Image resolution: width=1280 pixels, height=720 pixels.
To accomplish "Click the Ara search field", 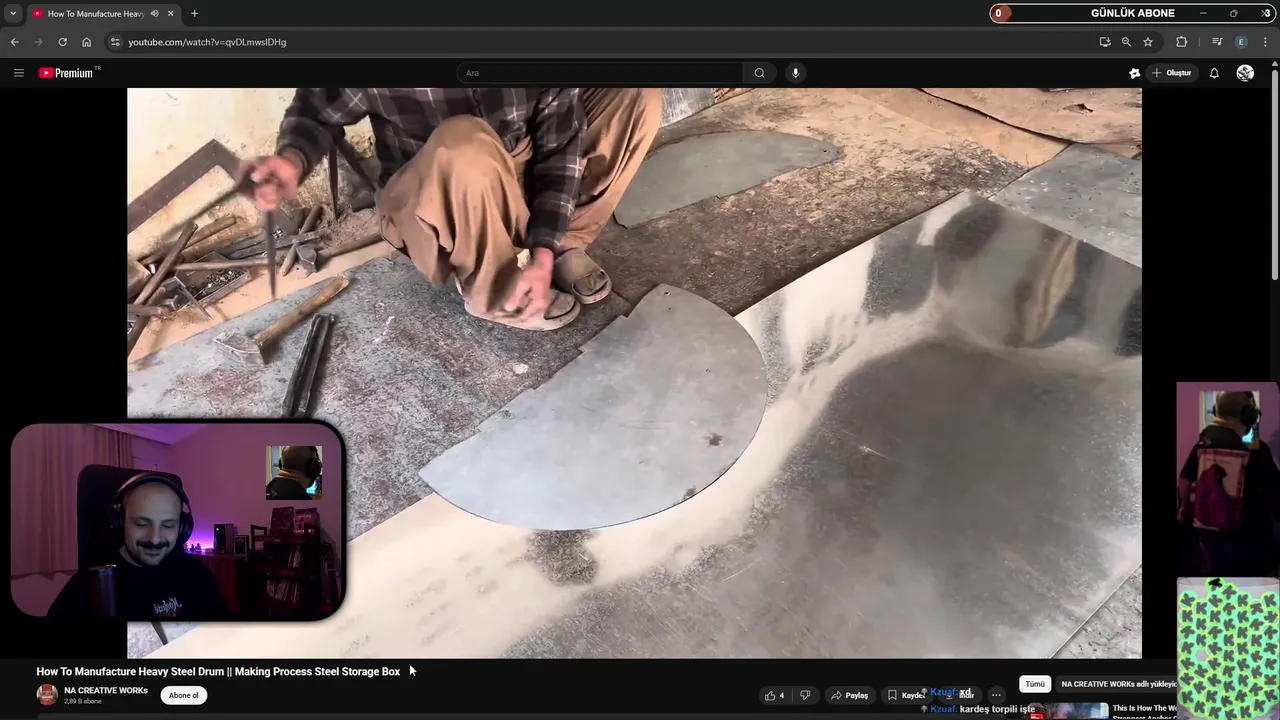I will (x=600, y=73).
